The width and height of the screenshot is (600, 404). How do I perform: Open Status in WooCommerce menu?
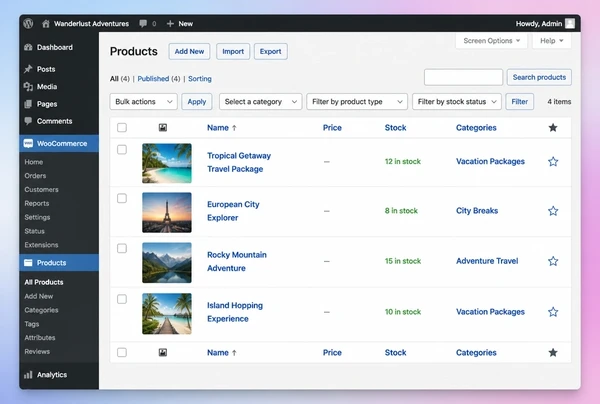pyautogui.click(x=34, y=231)
